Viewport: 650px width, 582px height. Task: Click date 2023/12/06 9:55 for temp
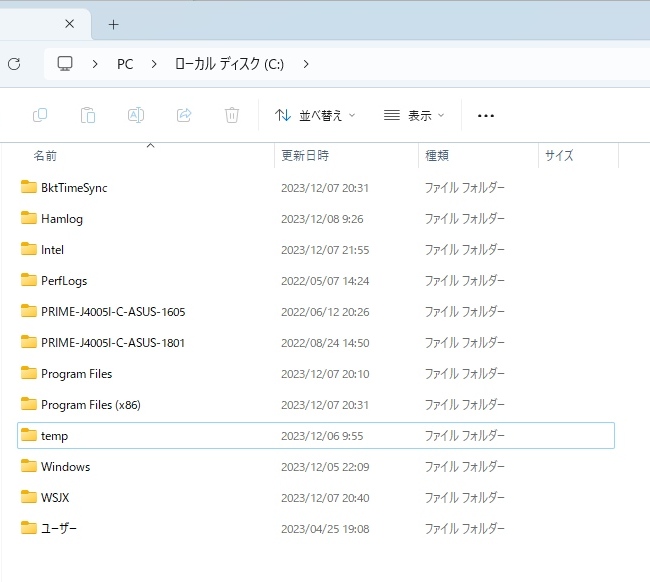click(322, 436)
